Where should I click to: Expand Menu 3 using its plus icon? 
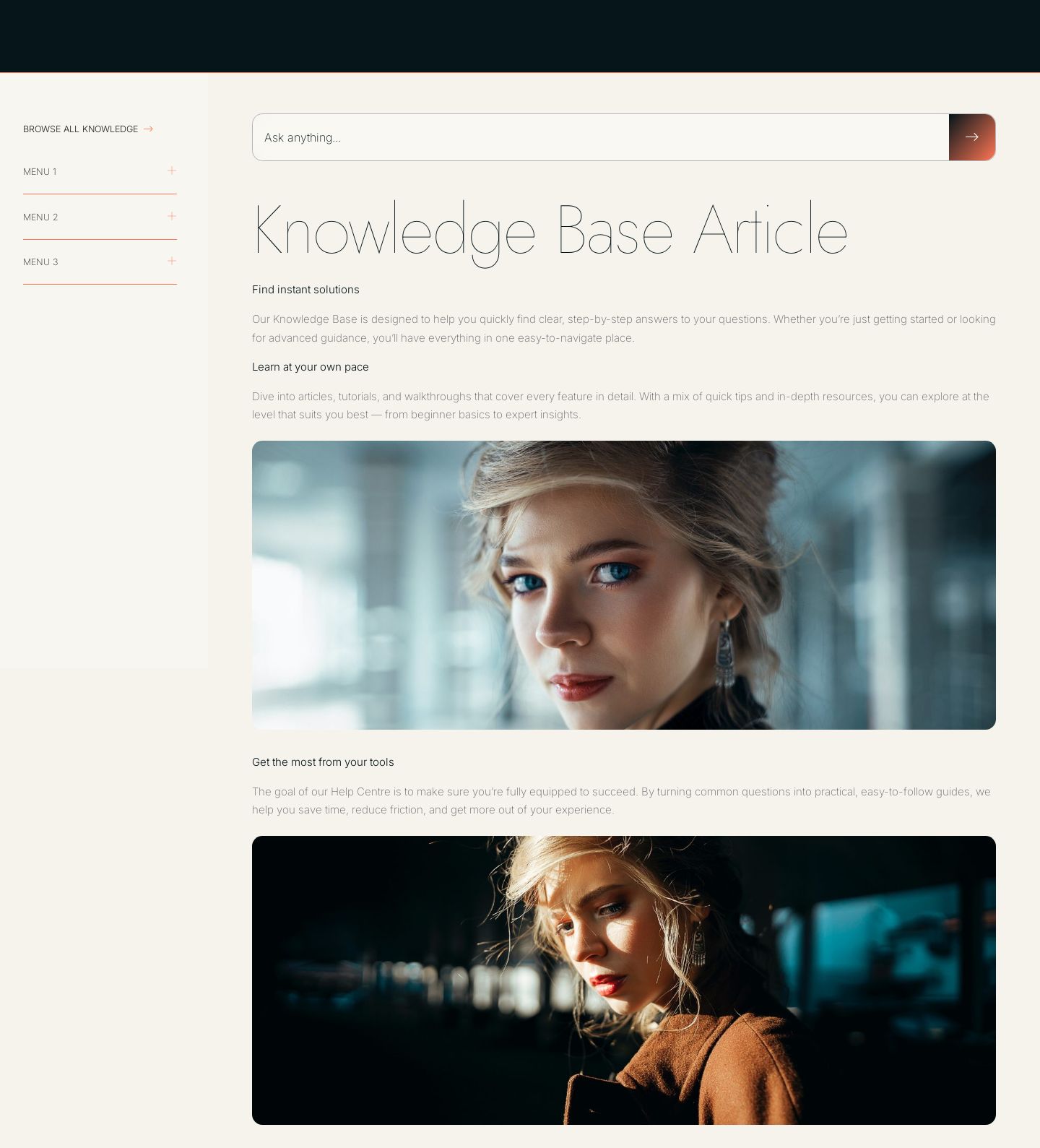(x=172, y=261)
